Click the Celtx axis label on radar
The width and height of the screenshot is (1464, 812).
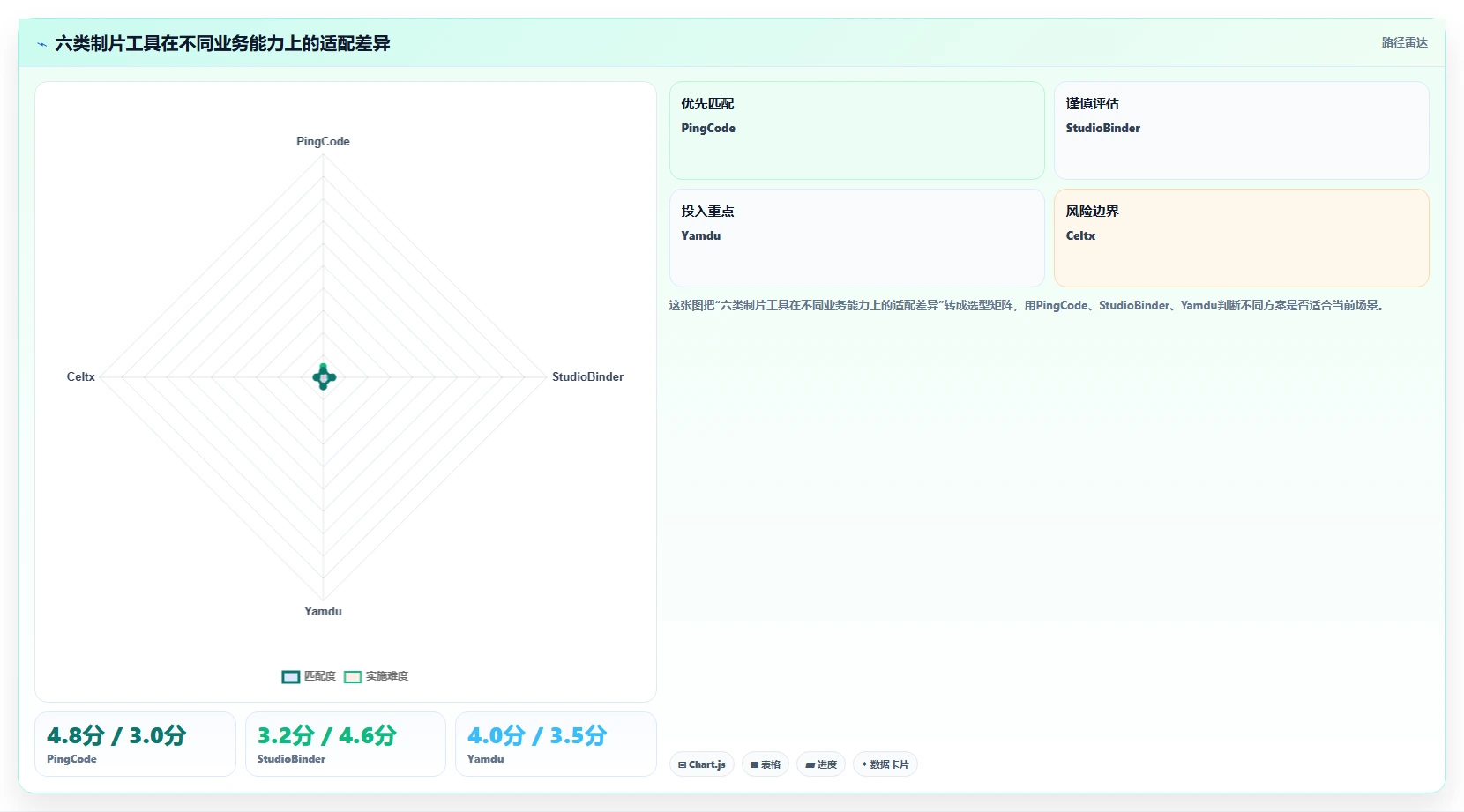(x=81, y=376)
